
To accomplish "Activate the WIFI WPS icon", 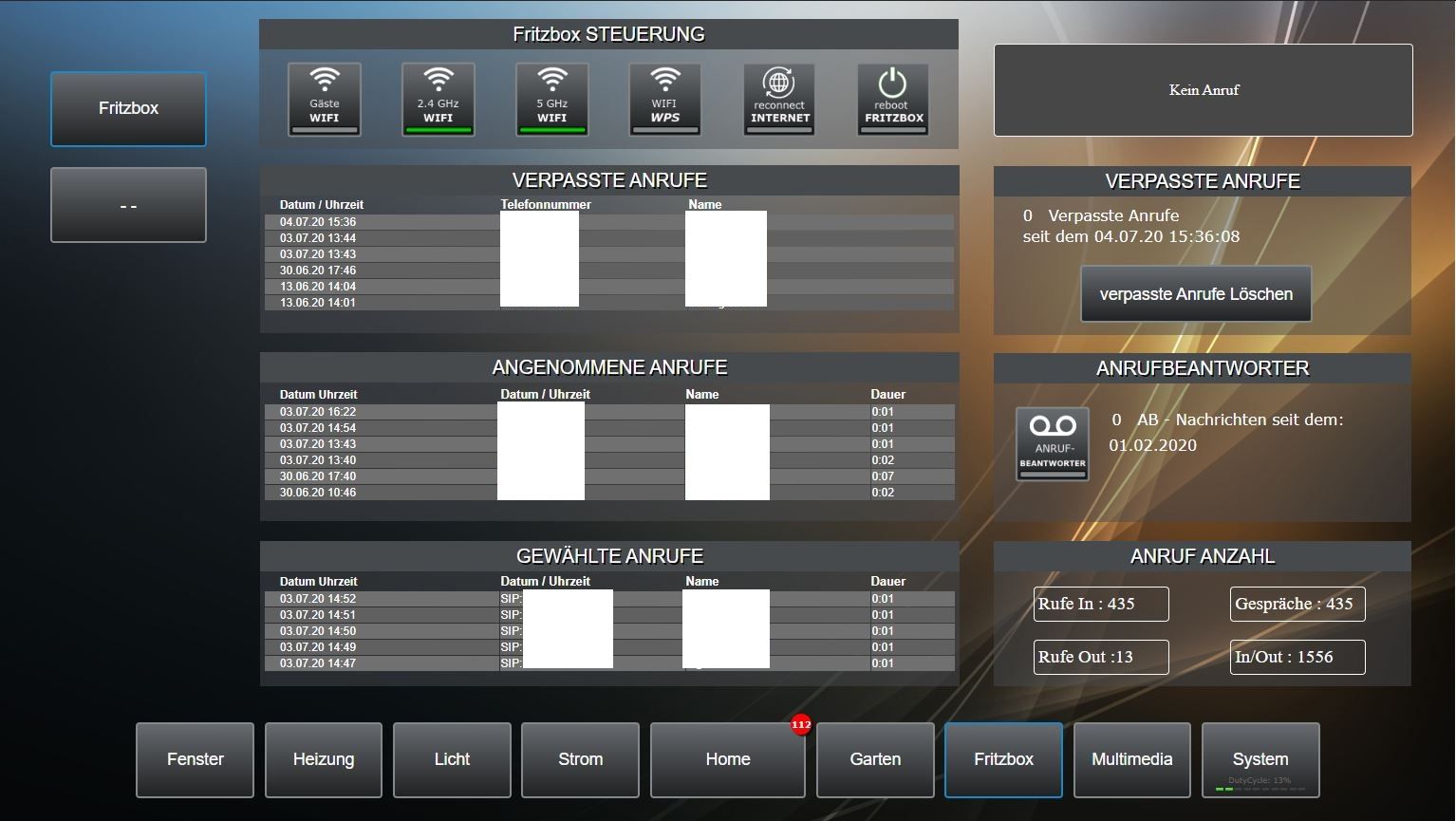I will point(664,100).
